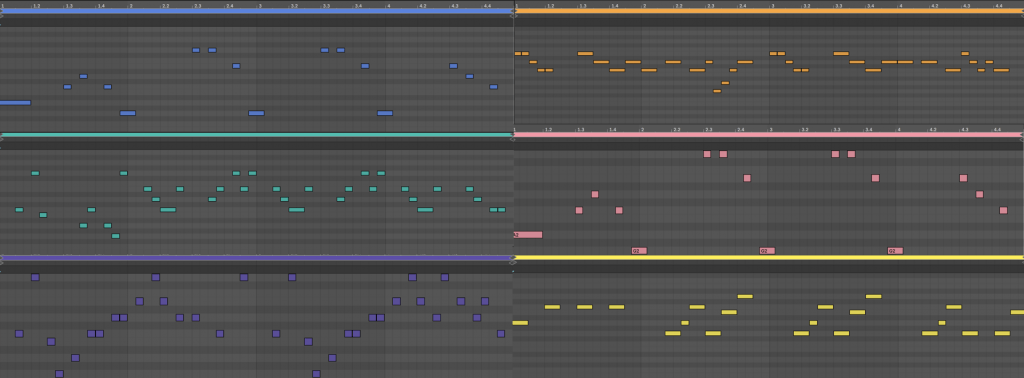This screenshot has height=378, width=1024.
Task: Select the yellow clip loop bar
Action: [x=769, y=258]
